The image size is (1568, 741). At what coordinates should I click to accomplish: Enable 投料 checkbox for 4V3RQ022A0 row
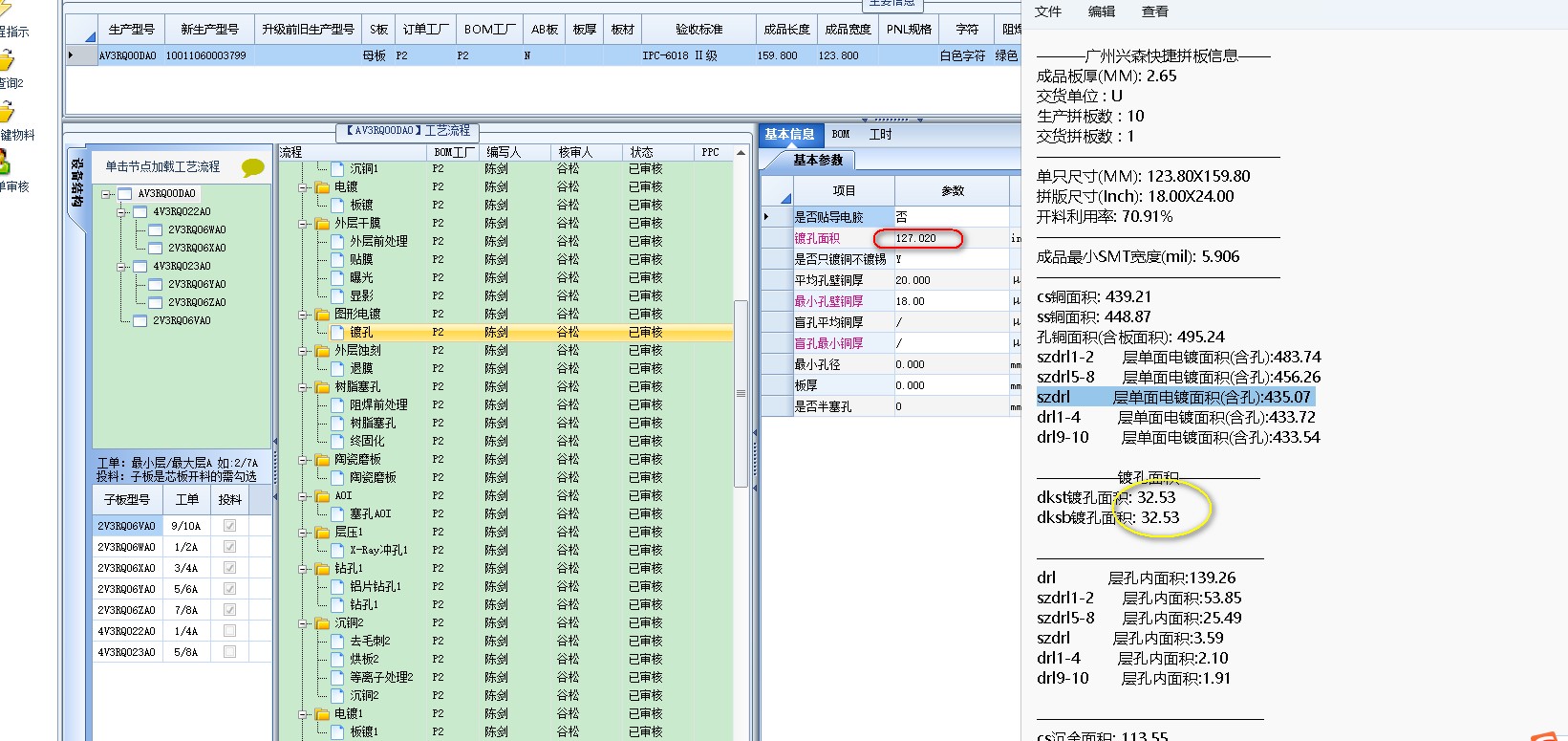pos(229,631)
